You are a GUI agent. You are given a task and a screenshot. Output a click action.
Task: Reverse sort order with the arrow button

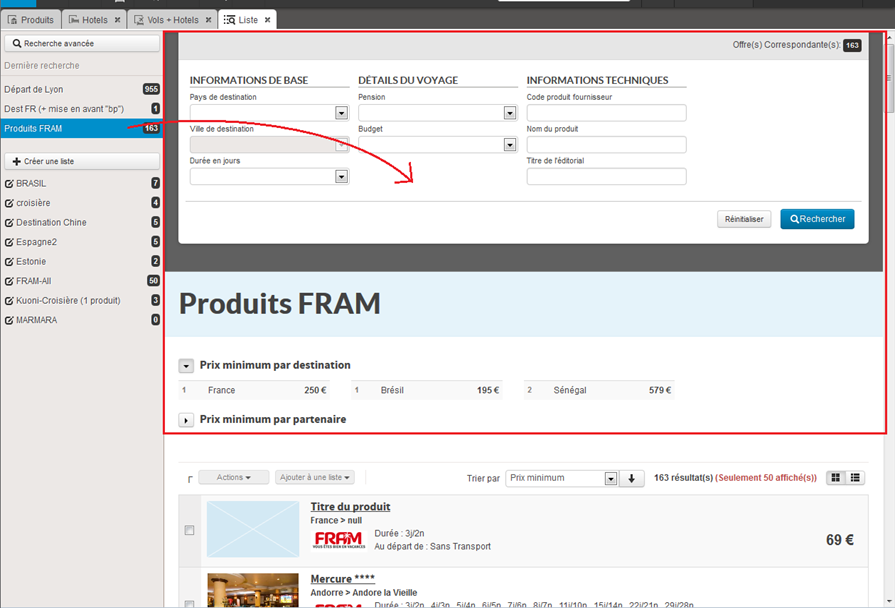pos(631,478)
